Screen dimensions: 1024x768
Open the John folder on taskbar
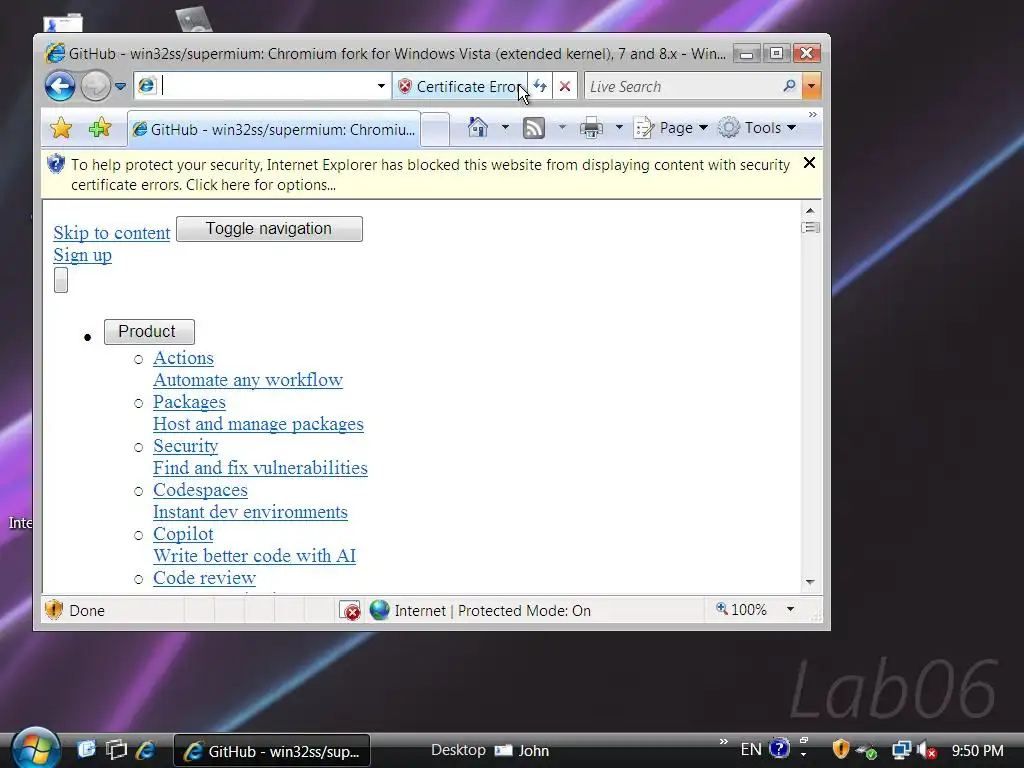tap(521, 750)
